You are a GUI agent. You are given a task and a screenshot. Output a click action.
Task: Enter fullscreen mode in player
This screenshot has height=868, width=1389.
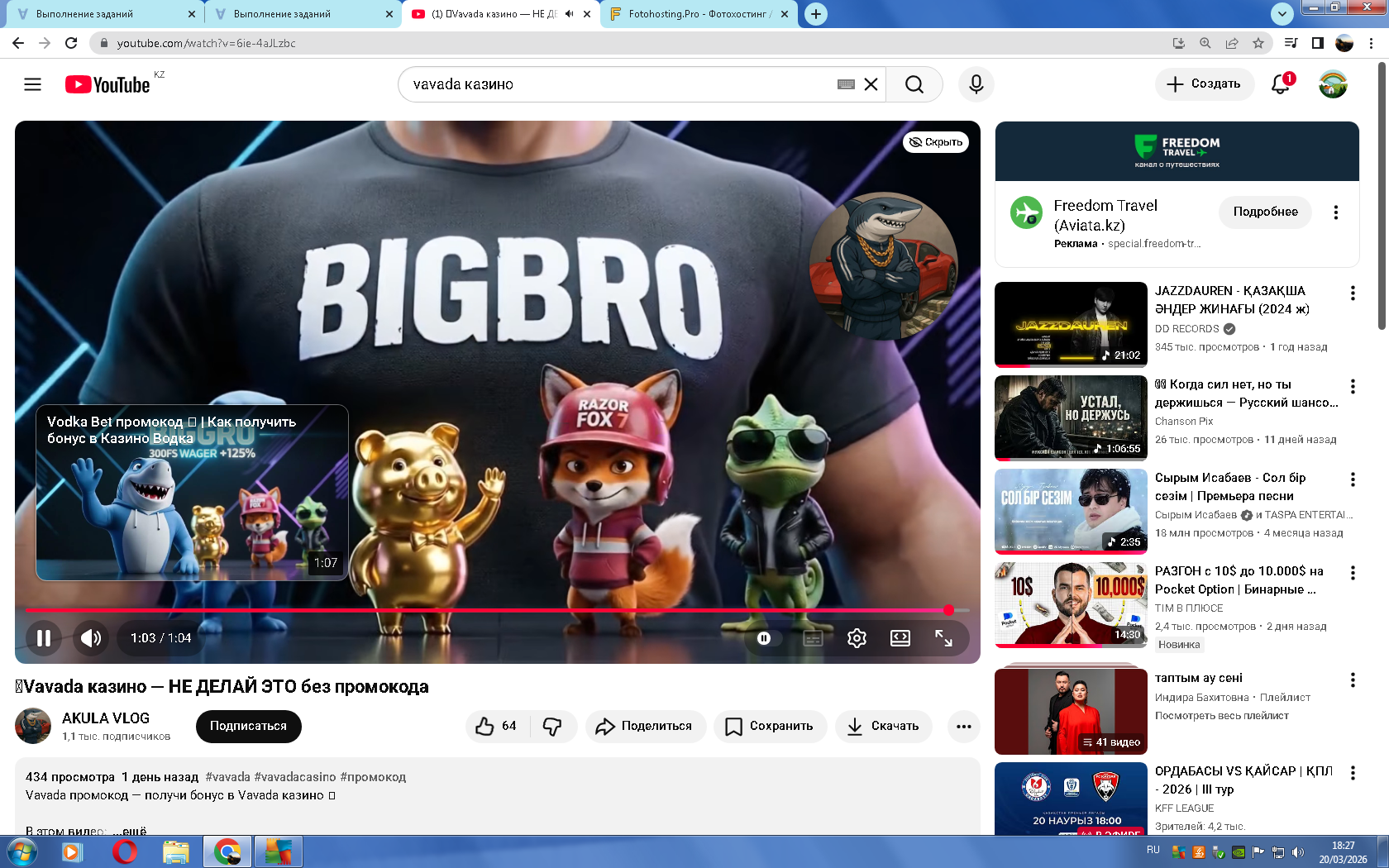tap(943, 638)
